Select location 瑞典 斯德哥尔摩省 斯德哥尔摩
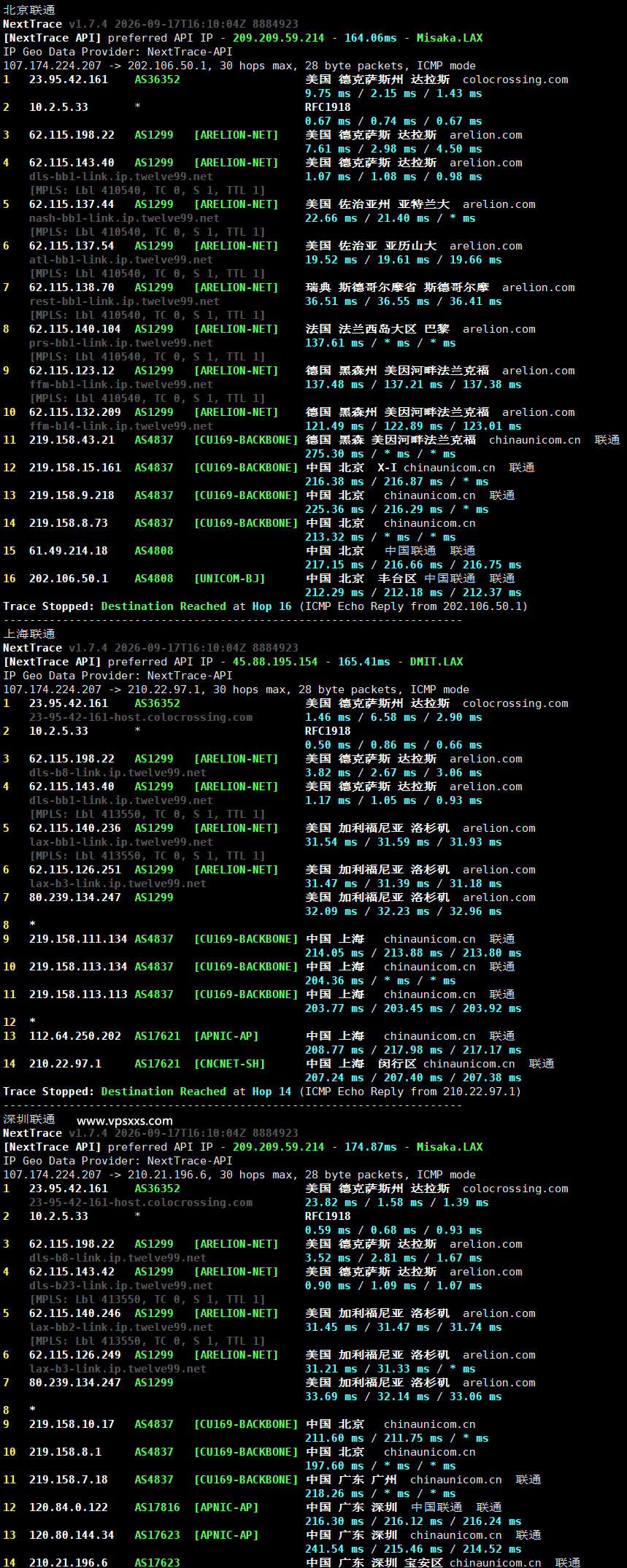 tap(397, 287)
